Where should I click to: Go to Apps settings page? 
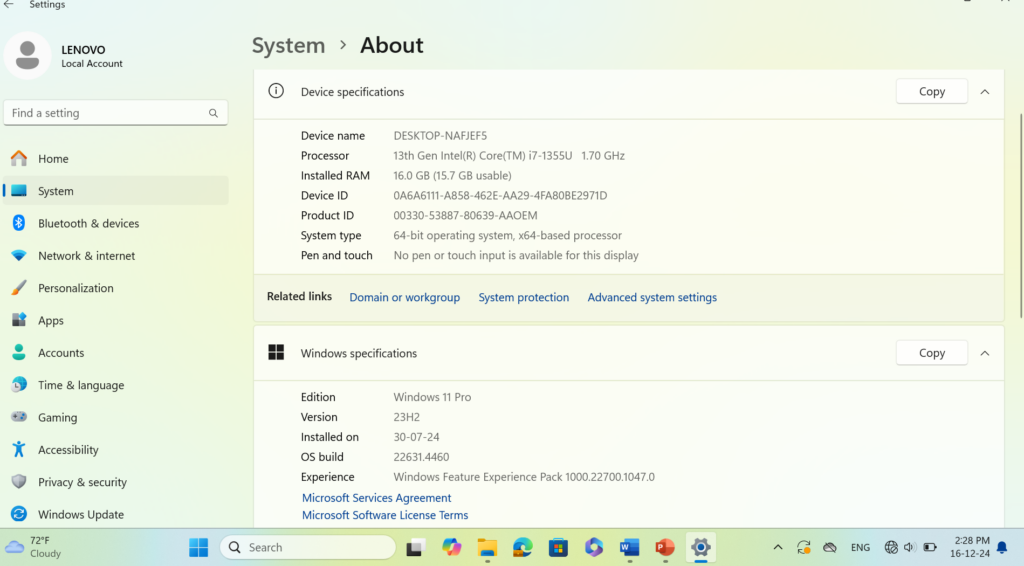coord(50,321)
